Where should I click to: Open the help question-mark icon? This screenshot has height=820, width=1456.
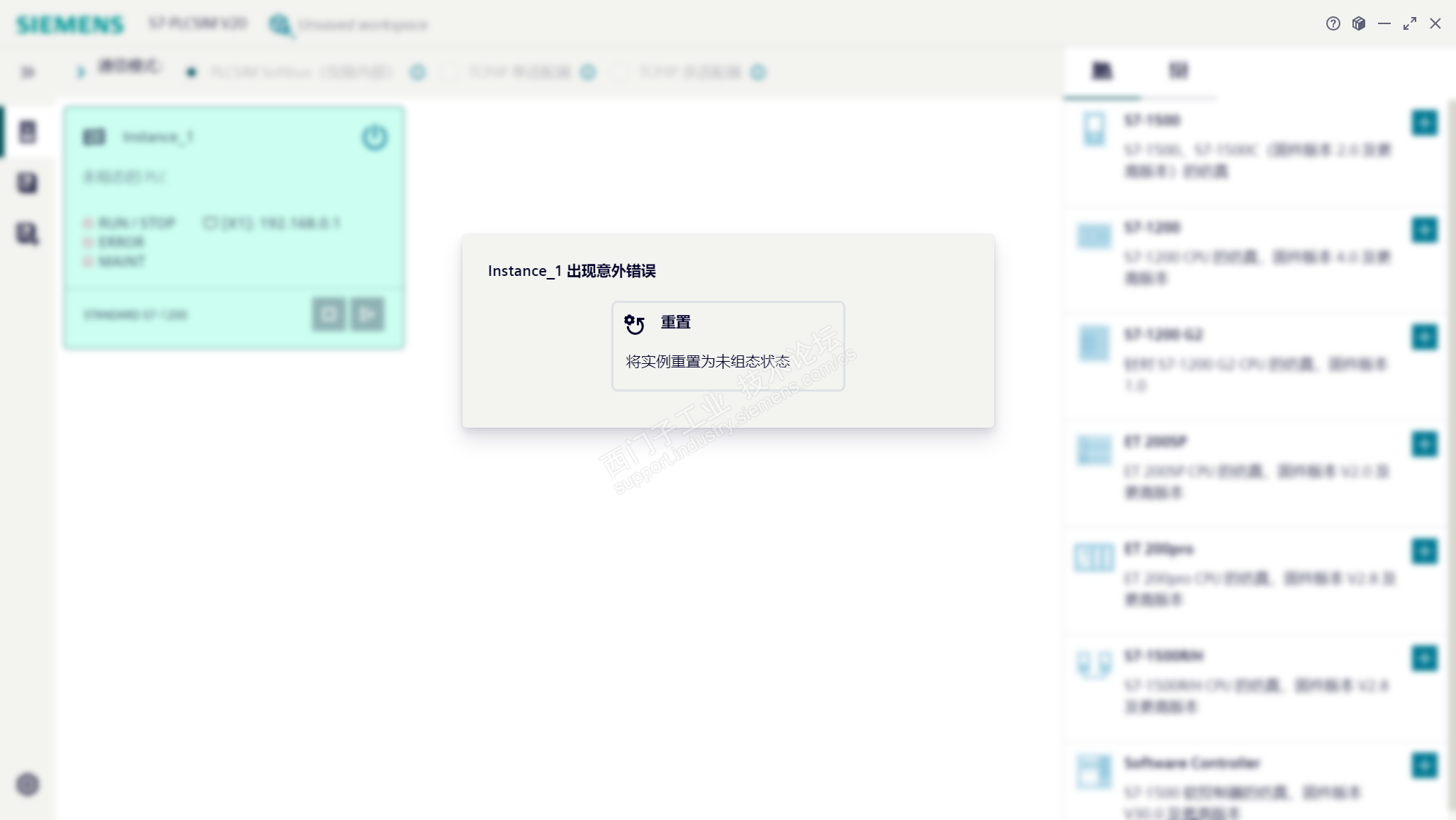pos(1333,23)
